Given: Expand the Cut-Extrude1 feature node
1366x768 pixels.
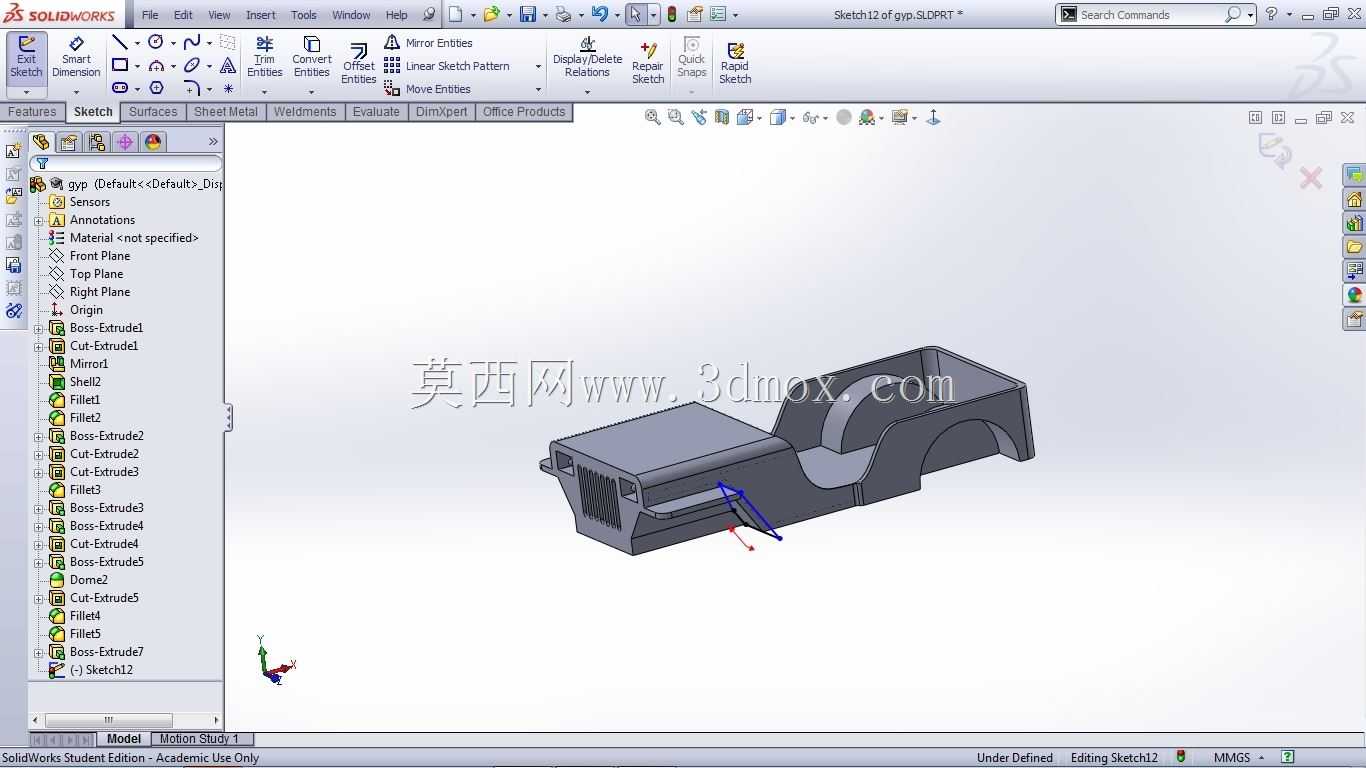Looking at the screenshot, I should (x=39, y=347).
